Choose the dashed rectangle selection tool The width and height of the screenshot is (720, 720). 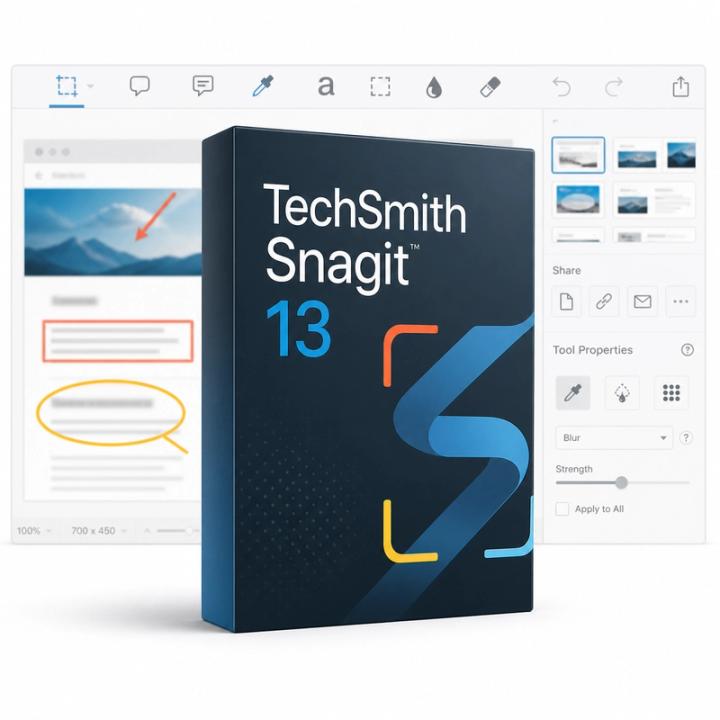coord(380,86)
